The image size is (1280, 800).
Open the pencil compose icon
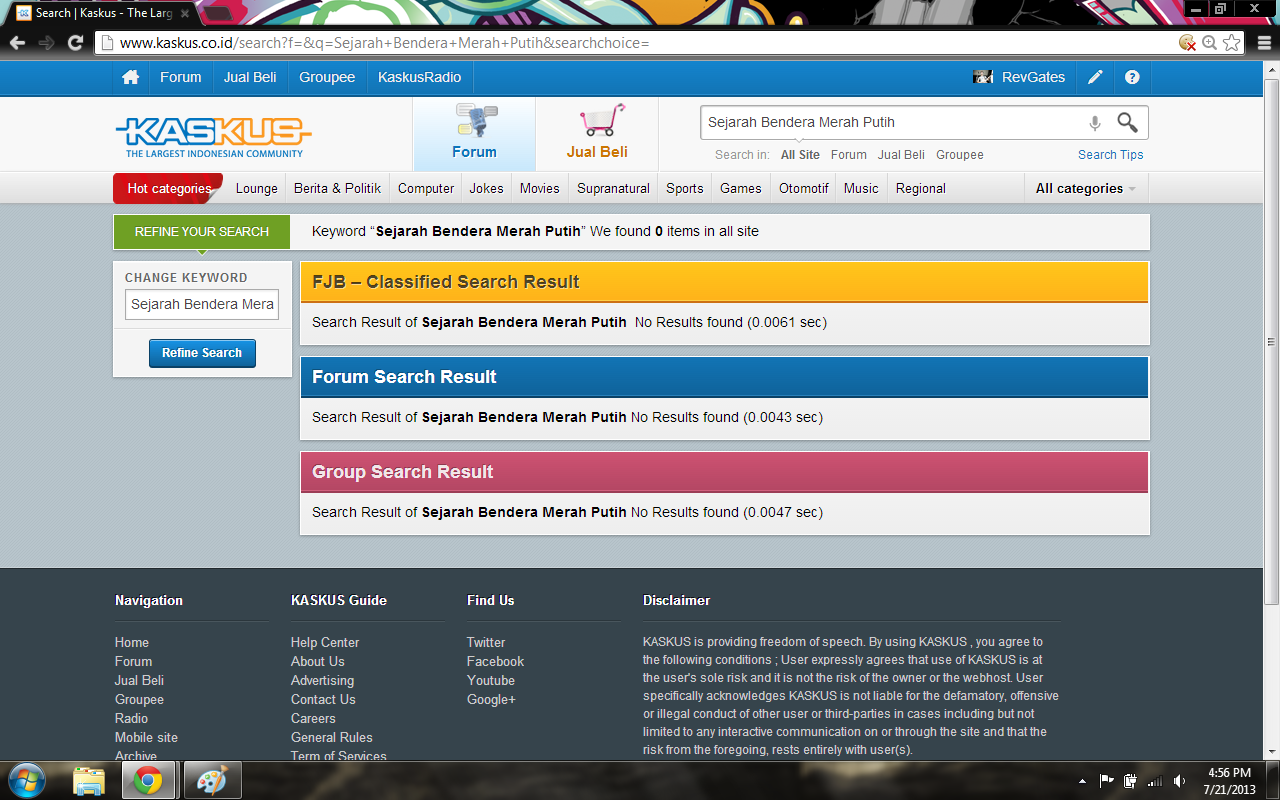click(x=1096, y=77)
